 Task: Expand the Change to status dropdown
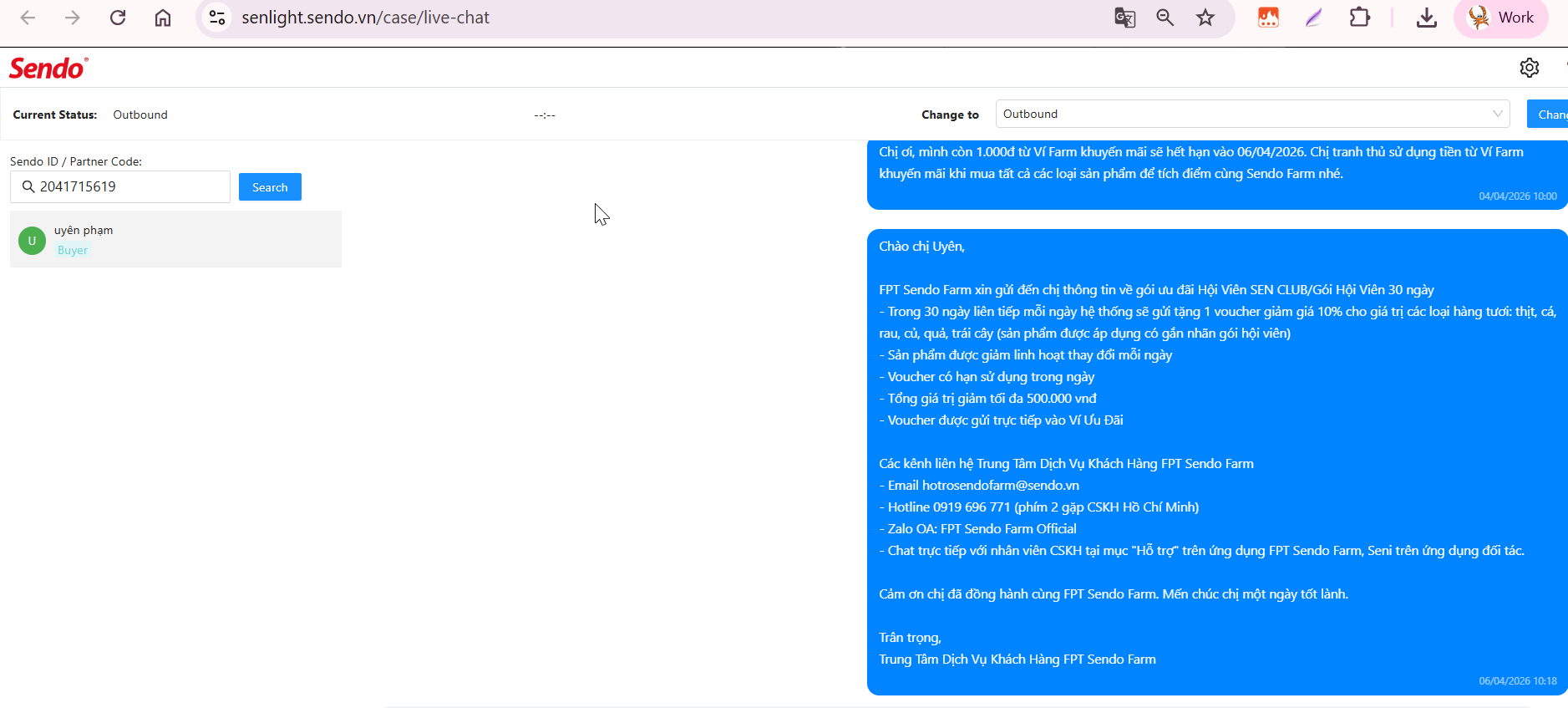1252,114
